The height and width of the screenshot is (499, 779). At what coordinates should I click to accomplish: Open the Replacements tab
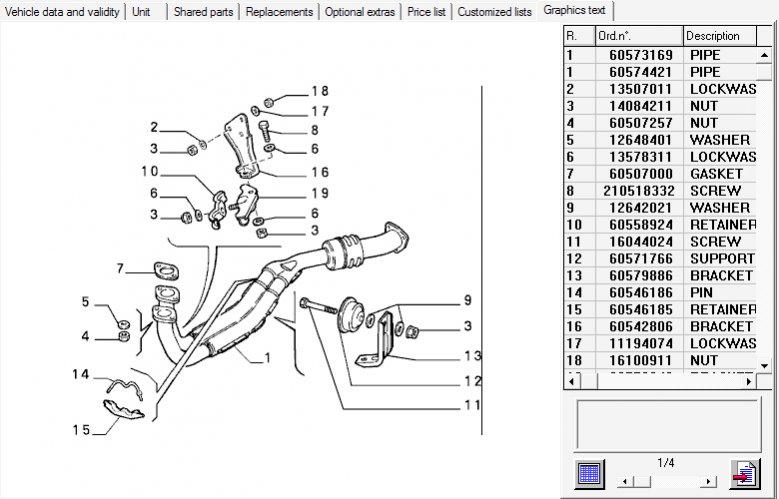[279, 11]
